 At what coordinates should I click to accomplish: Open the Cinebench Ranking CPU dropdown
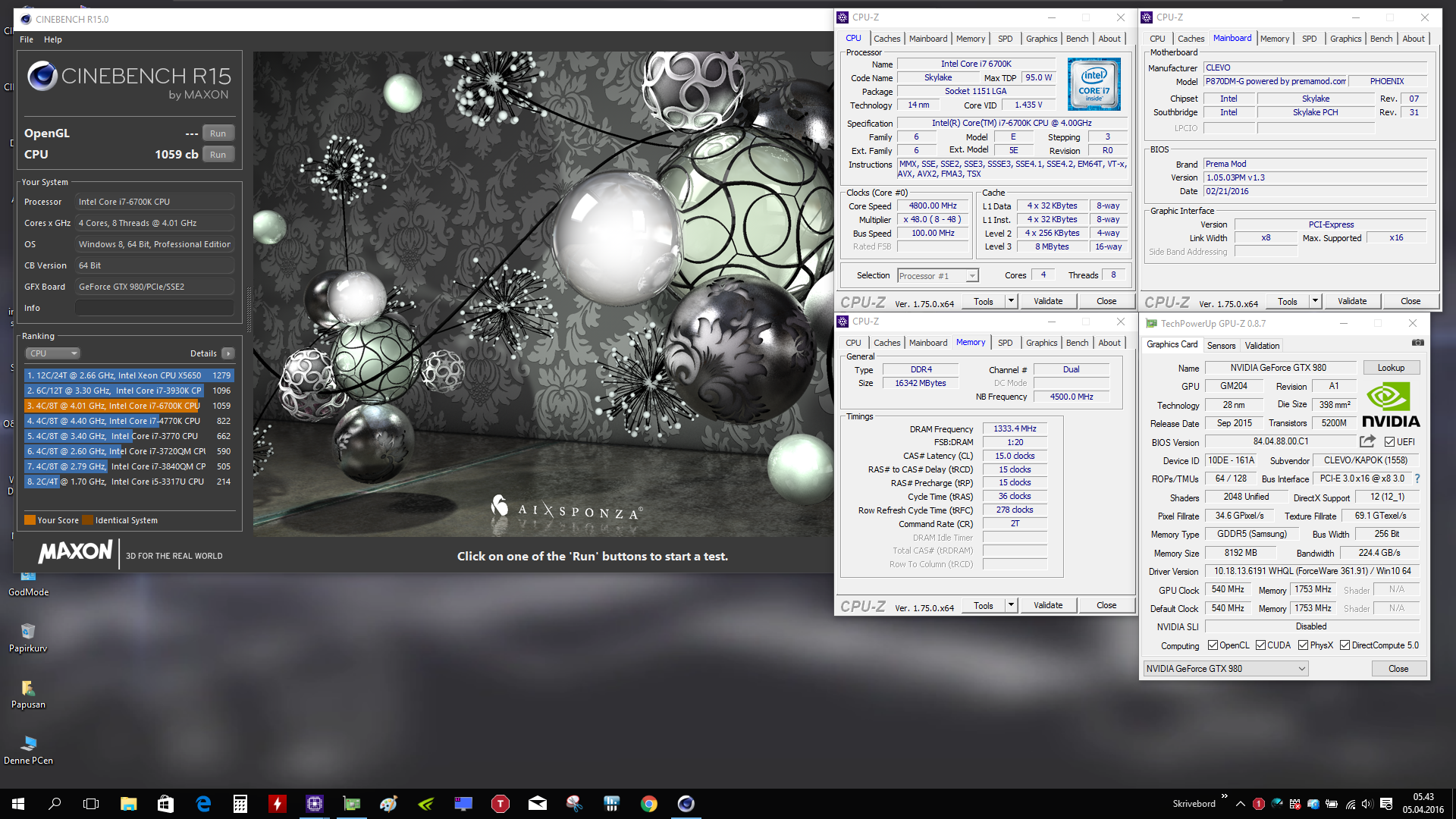[53, 353]
